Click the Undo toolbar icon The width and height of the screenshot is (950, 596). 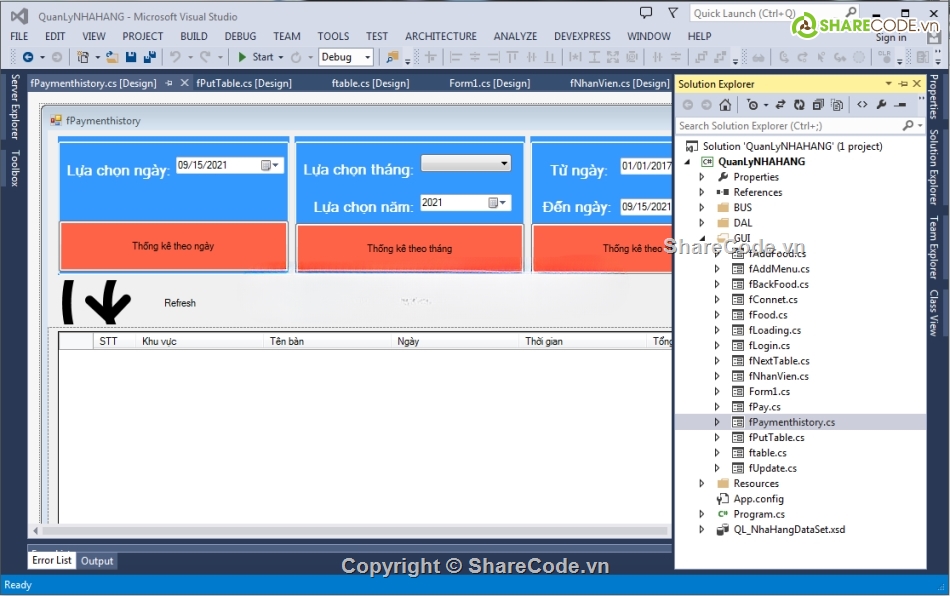click(x=175, y=57)
